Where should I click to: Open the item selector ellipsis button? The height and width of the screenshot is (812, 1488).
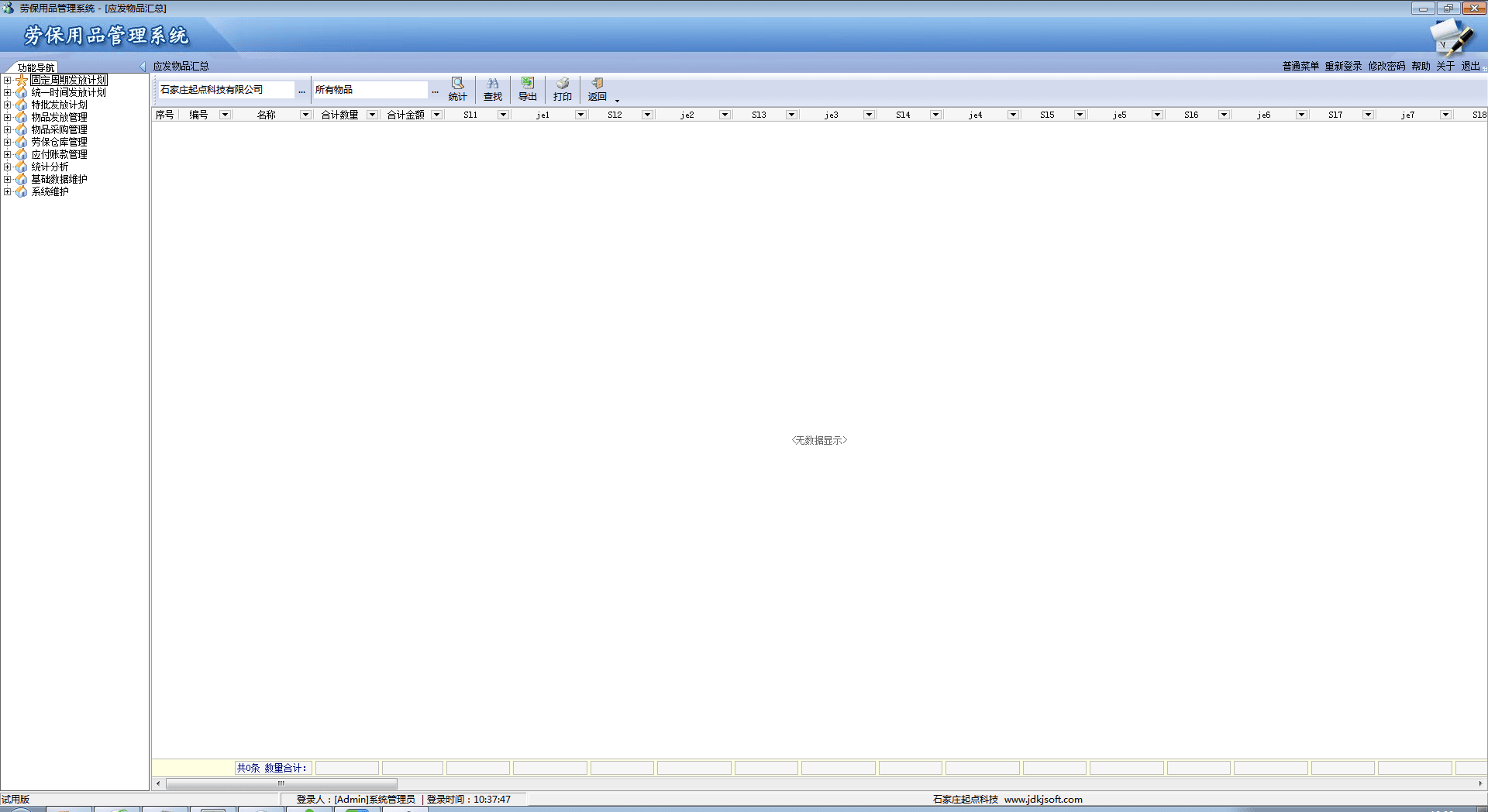pos(435,91)
